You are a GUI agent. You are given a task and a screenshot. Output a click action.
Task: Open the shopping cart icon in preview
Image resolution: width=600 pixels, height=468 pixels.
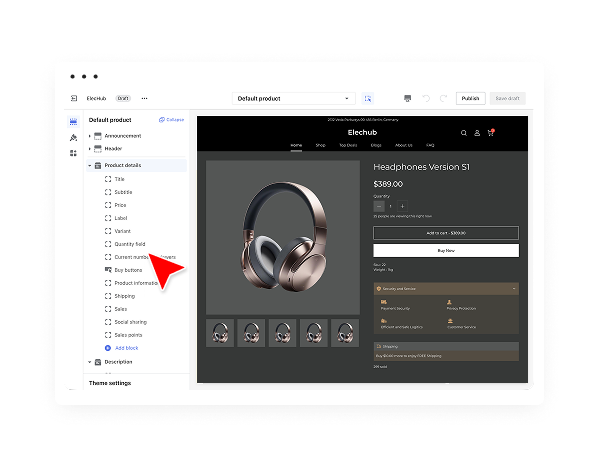point(490,132)
